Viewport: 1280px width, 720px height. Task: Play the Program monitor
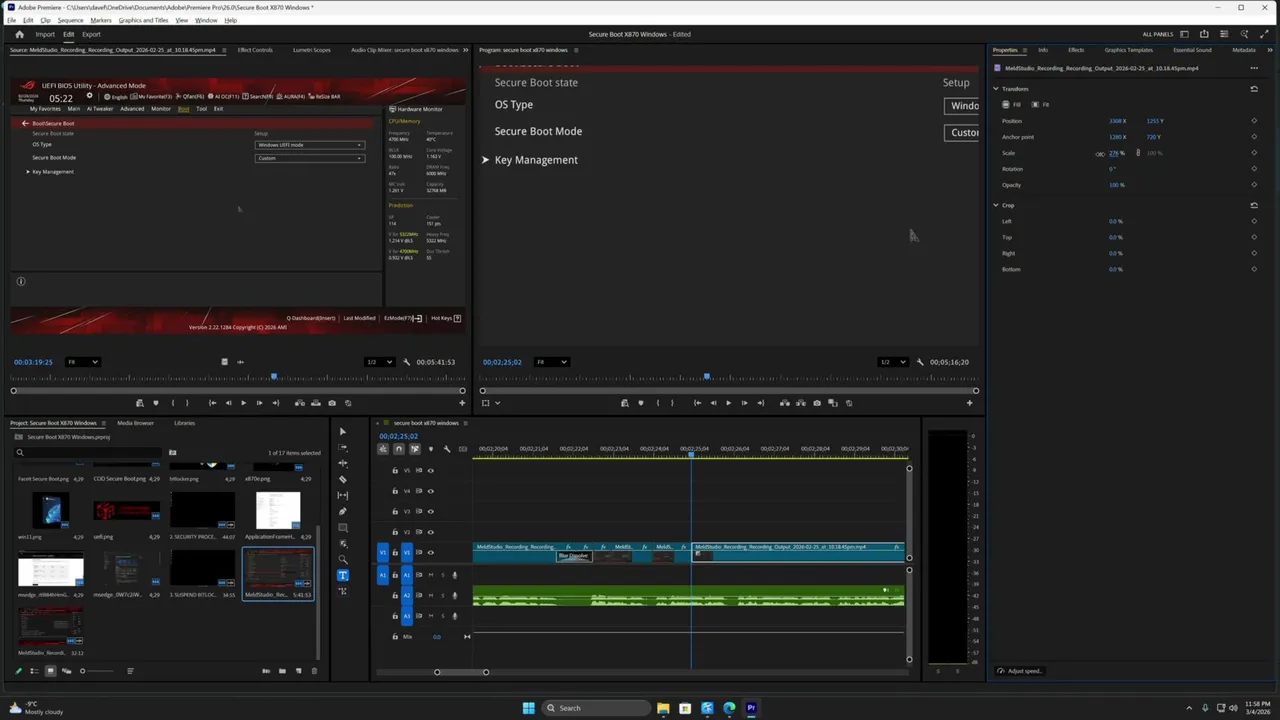click(728, 403)
